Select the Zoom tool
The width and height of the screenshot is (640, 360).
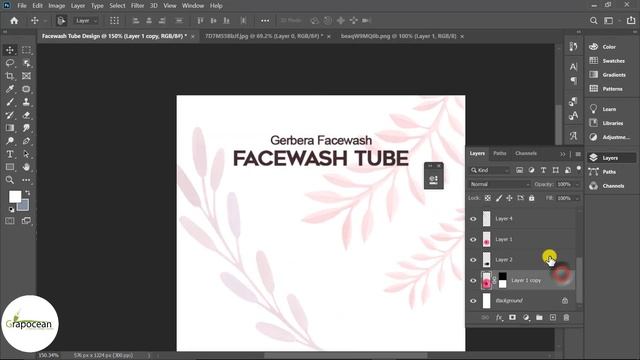[x=10, y=180]
